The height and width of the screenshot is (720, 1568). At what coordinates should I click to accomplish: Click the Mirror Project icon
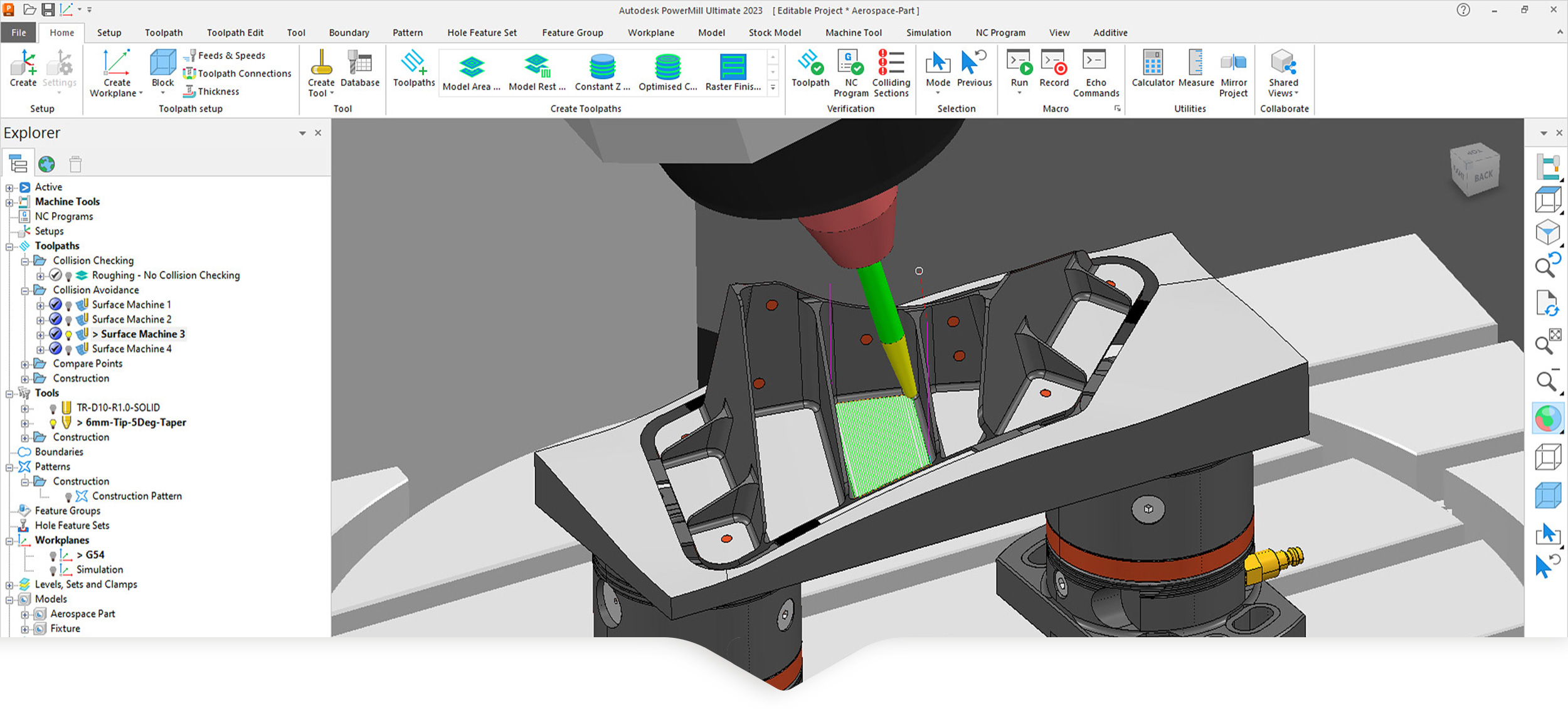(x=1233, y=73)
